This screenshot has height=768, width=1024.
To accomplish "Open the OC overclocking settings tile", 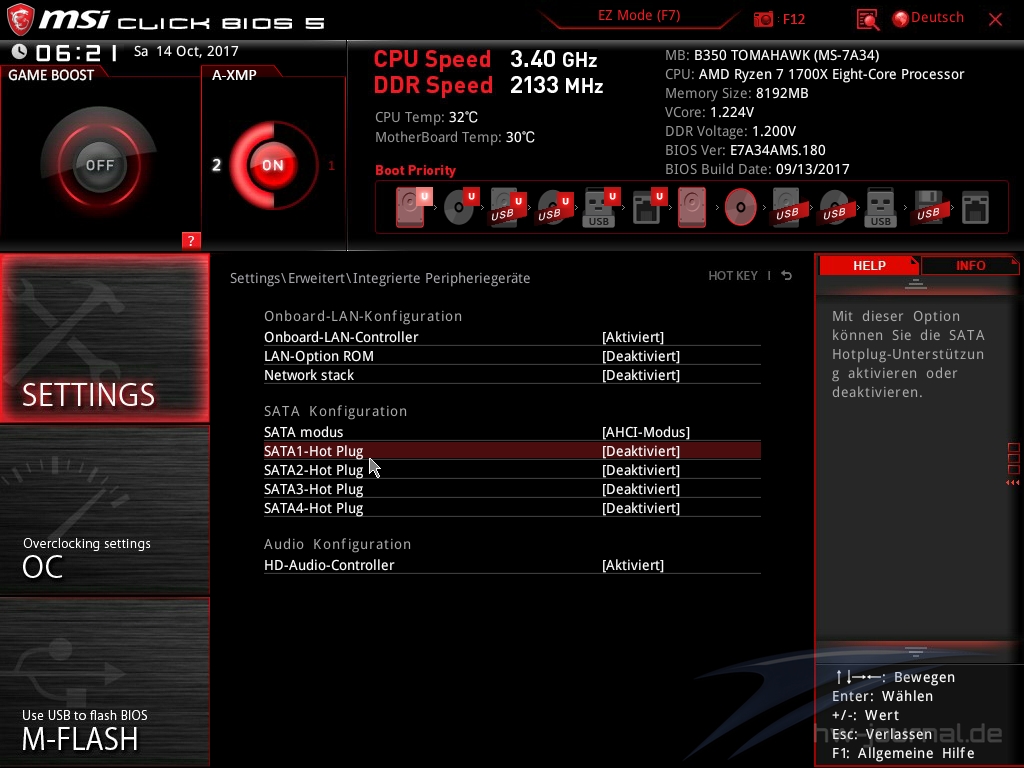I will [x=104, y=511].
